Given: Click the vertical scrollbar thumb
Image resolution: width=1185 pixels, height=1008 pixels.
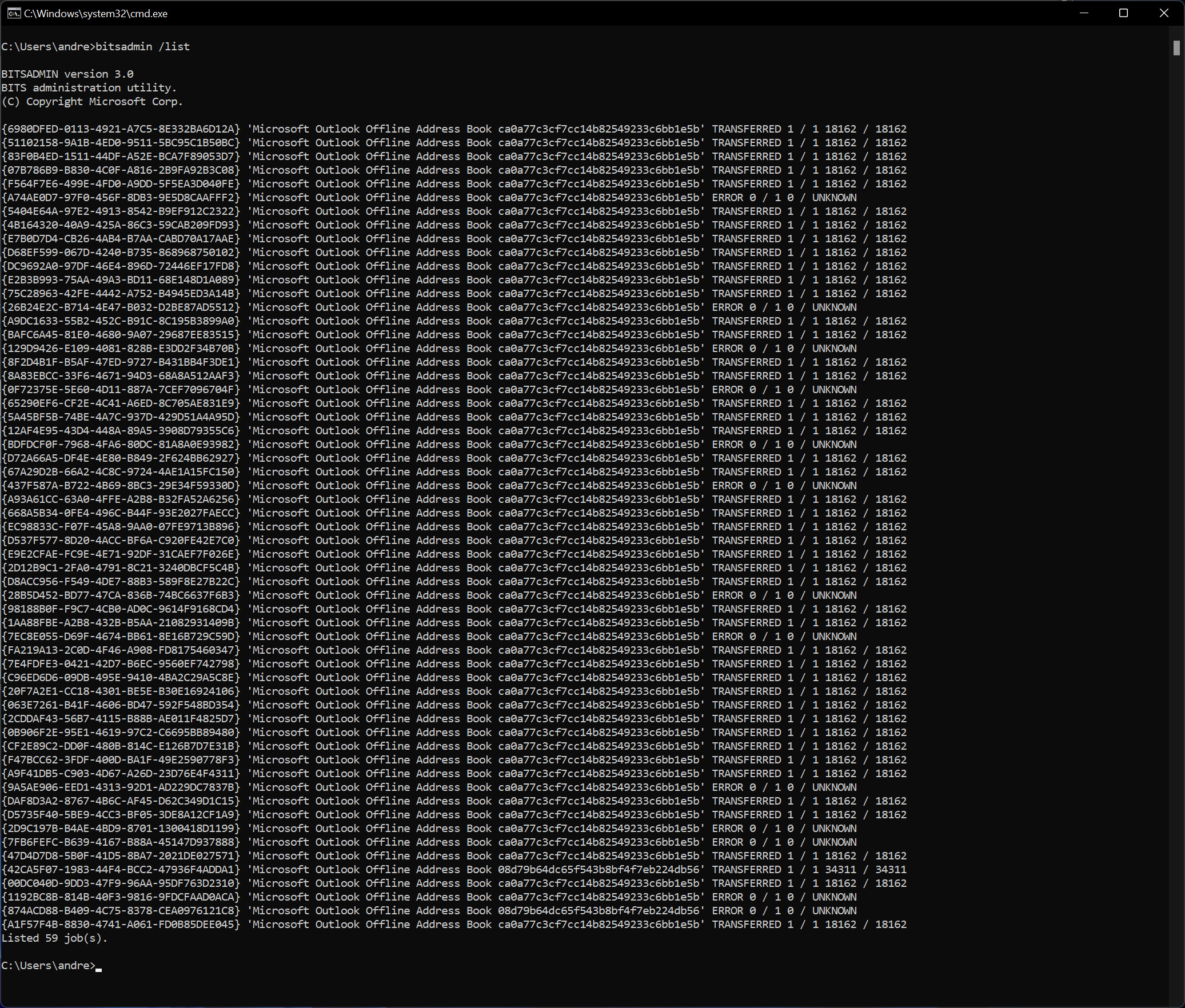Looking at the screenshot, I should tap(1176, 48).
